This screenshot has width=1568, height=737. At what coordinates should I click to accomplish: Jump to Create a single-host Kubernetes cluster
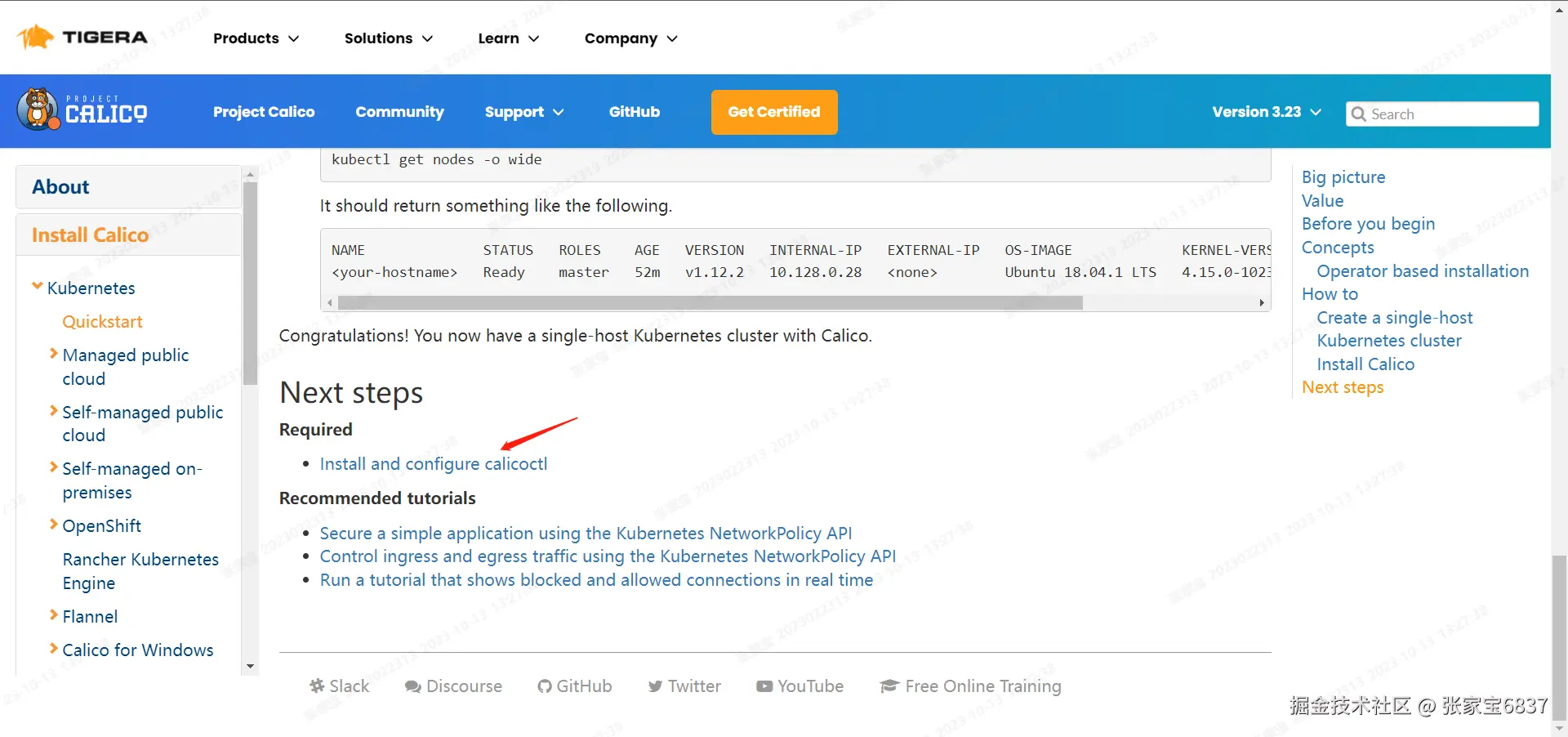click(1395, 329)
